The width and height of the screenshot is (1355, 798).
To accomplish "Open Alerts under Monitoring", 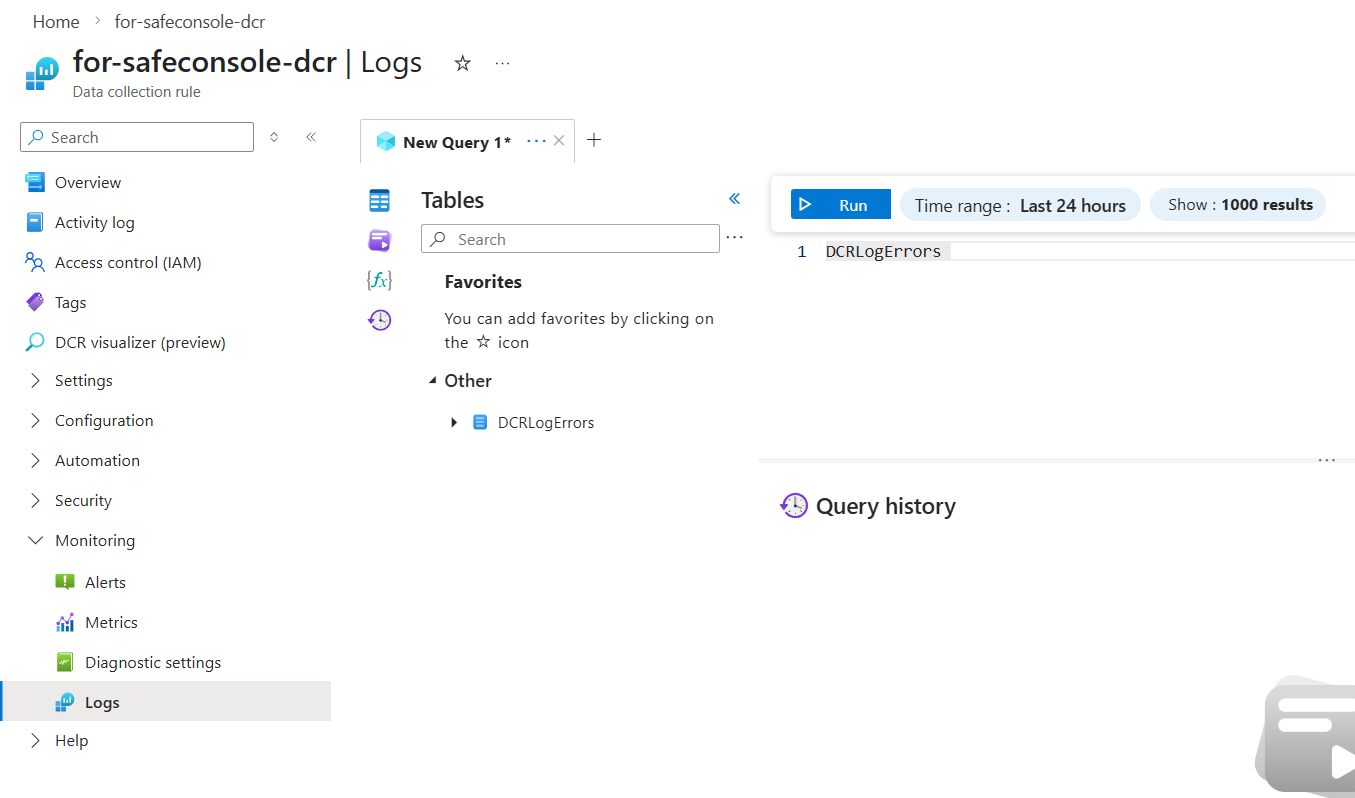I will coord(105,582).
